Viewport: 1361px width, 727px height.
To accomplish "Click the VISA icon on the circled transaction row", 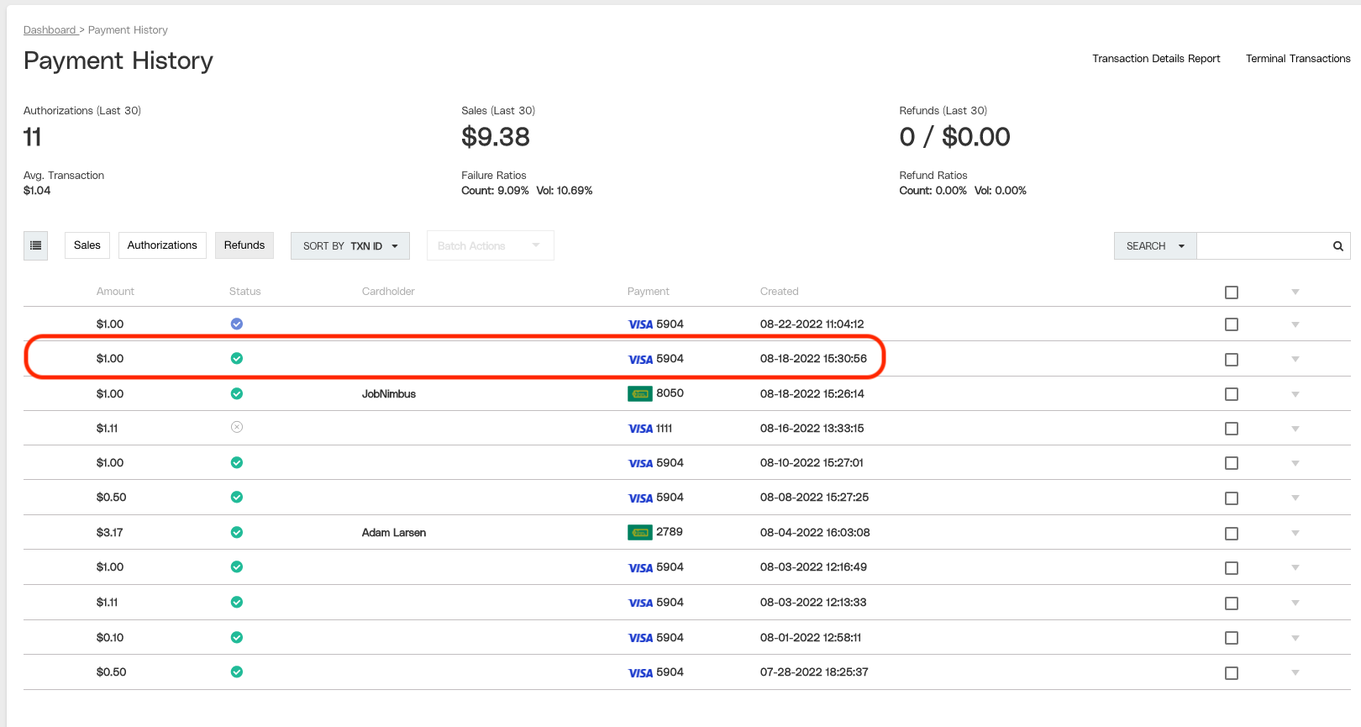I will coord(640,358).
